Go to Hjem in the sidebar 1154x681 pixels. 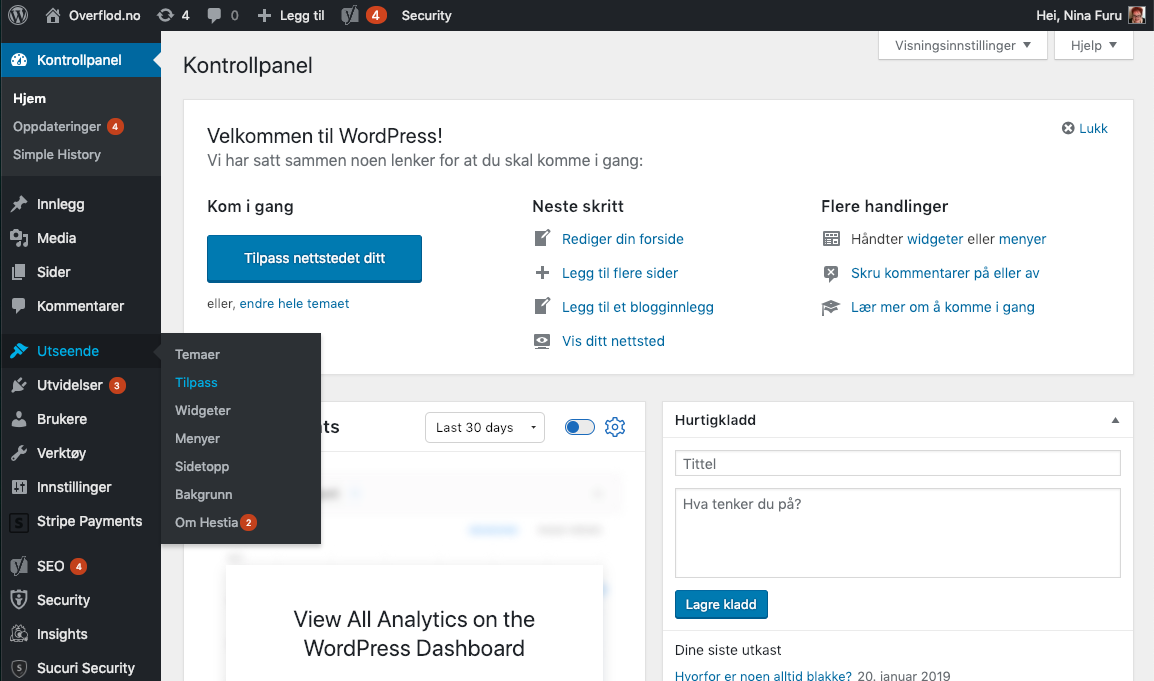pyautogui.click(x=29, y=99)
